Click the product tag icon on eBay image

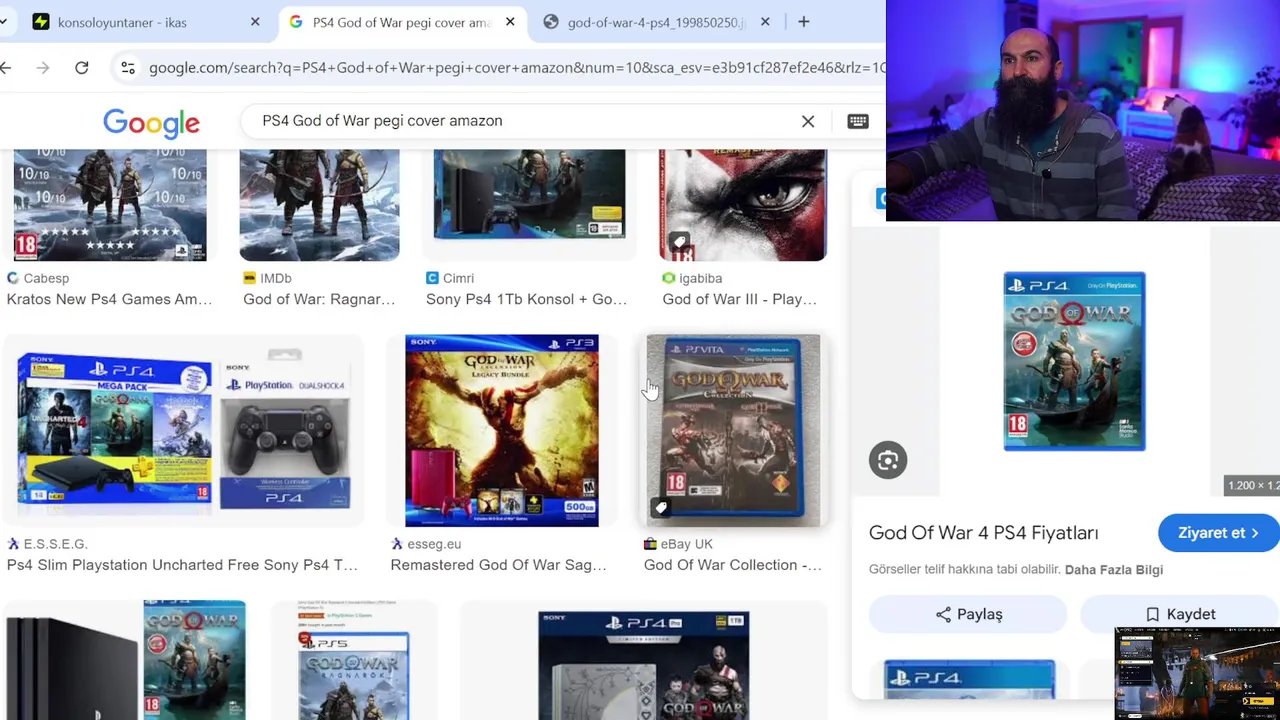click(661, 508)
